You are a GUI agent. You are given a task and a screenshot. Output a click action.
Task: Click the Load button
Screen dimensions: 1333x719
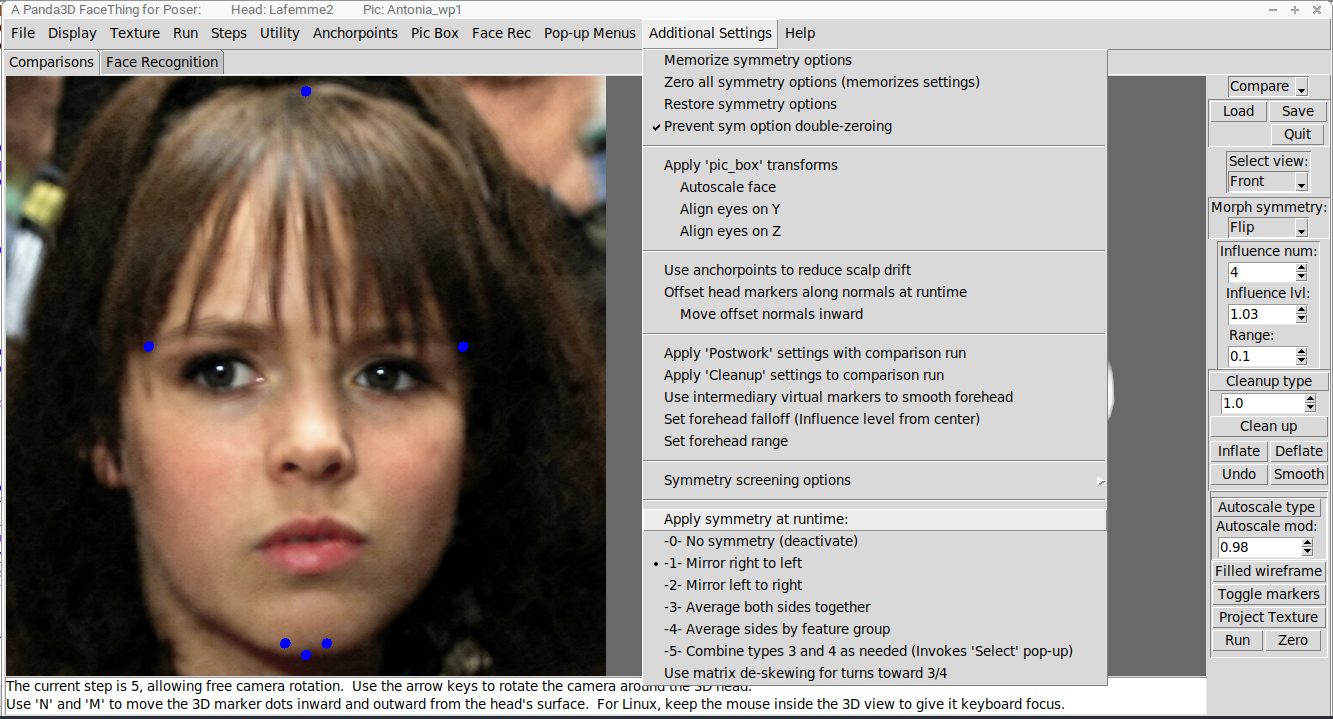click(1238, 111)
